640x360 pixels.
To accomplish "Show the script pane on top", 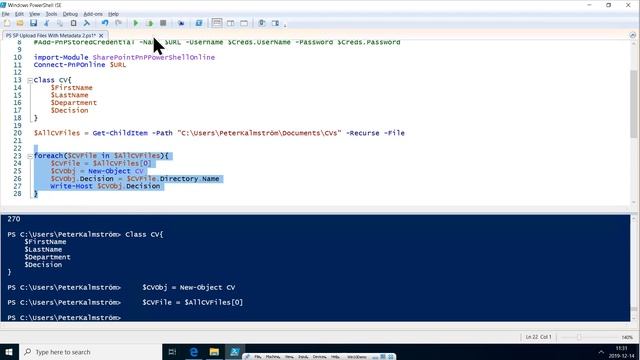I will (217, 23).
